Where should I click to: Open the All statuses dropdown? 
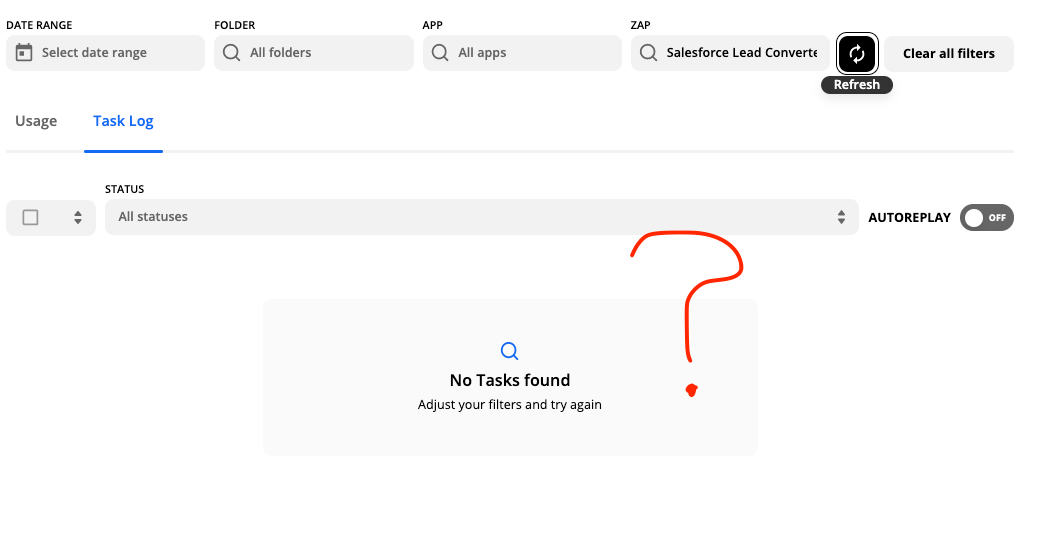tap(481, 217)
